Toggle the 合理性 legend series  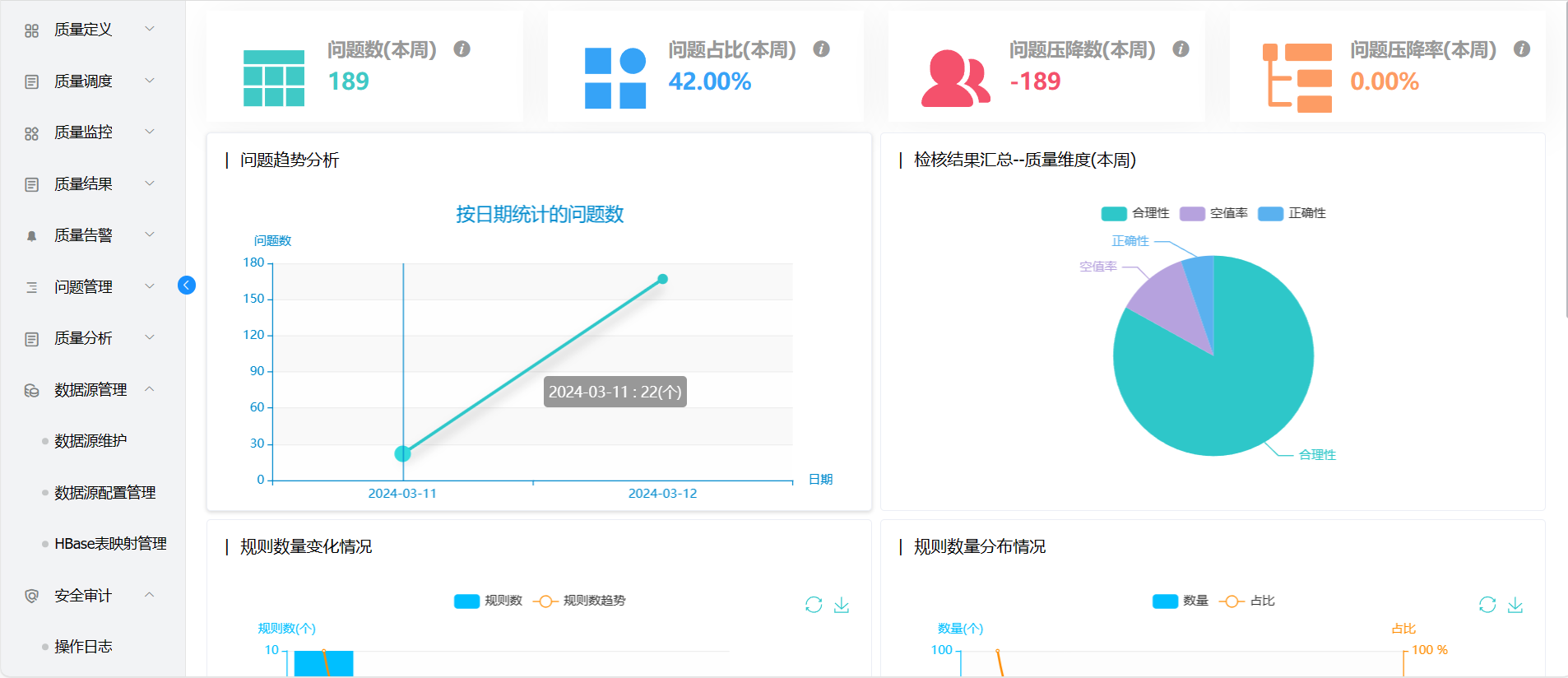[x=1135, y=213]
